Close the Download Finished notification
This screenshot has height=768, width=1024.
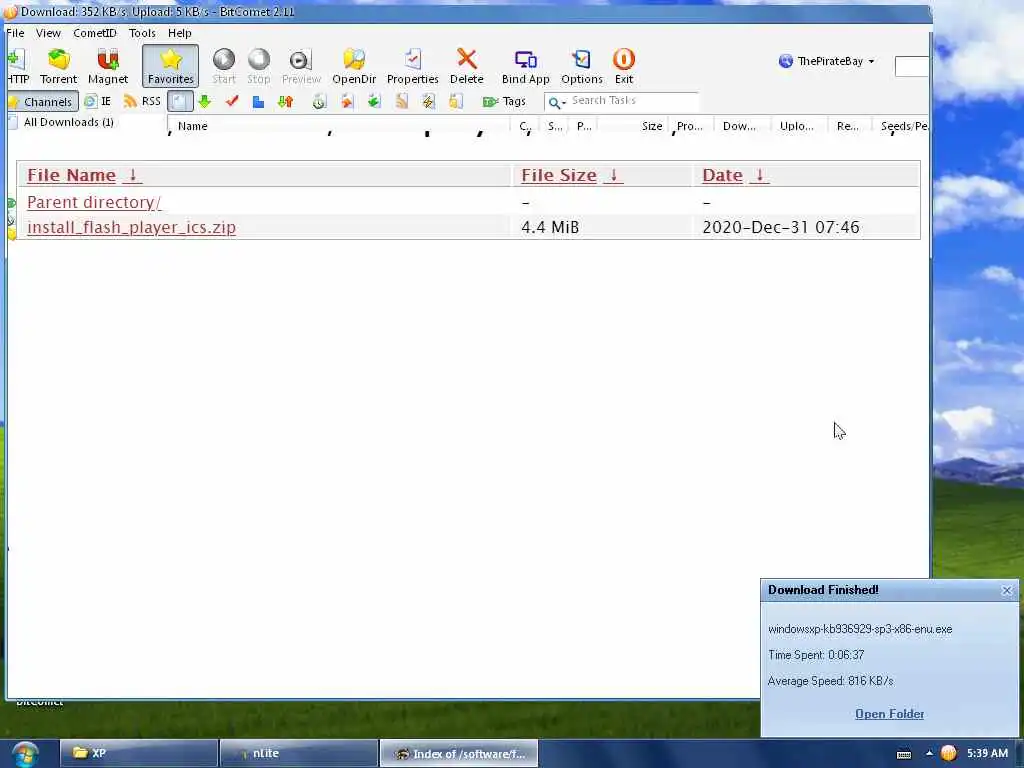point(1007,590)
